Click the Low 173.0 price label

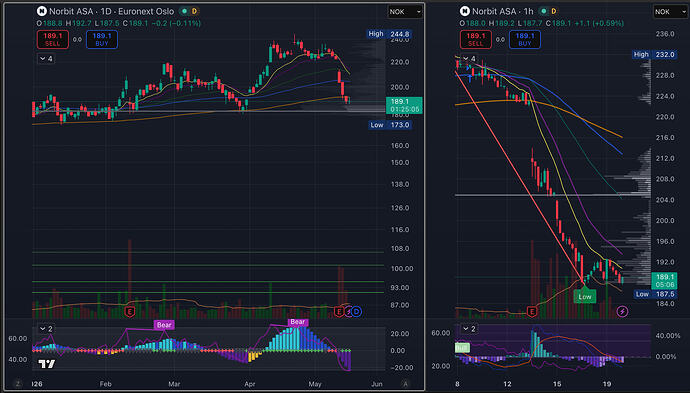tap(390, 125)
